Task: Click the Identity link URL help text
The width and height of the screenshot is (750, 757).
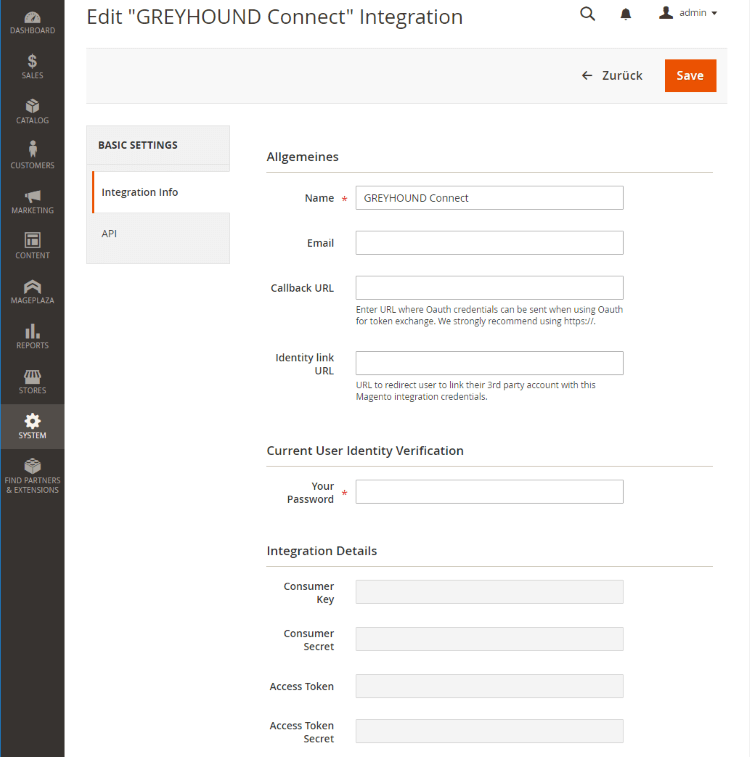Action: [476, 391]
